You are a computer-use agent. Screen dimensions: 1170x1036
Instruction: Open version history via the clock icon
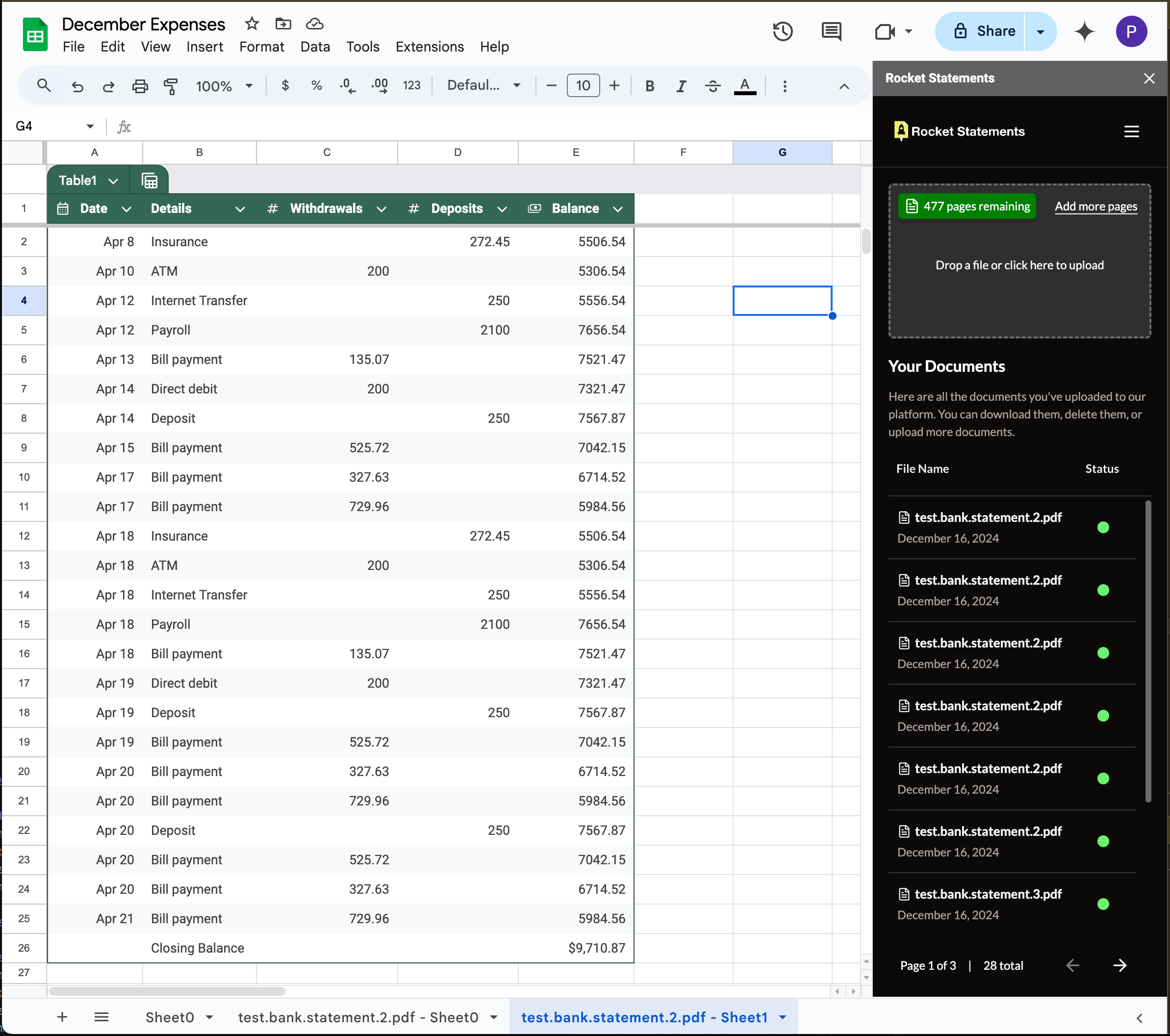pyautogui.click(x=783, y=31)
